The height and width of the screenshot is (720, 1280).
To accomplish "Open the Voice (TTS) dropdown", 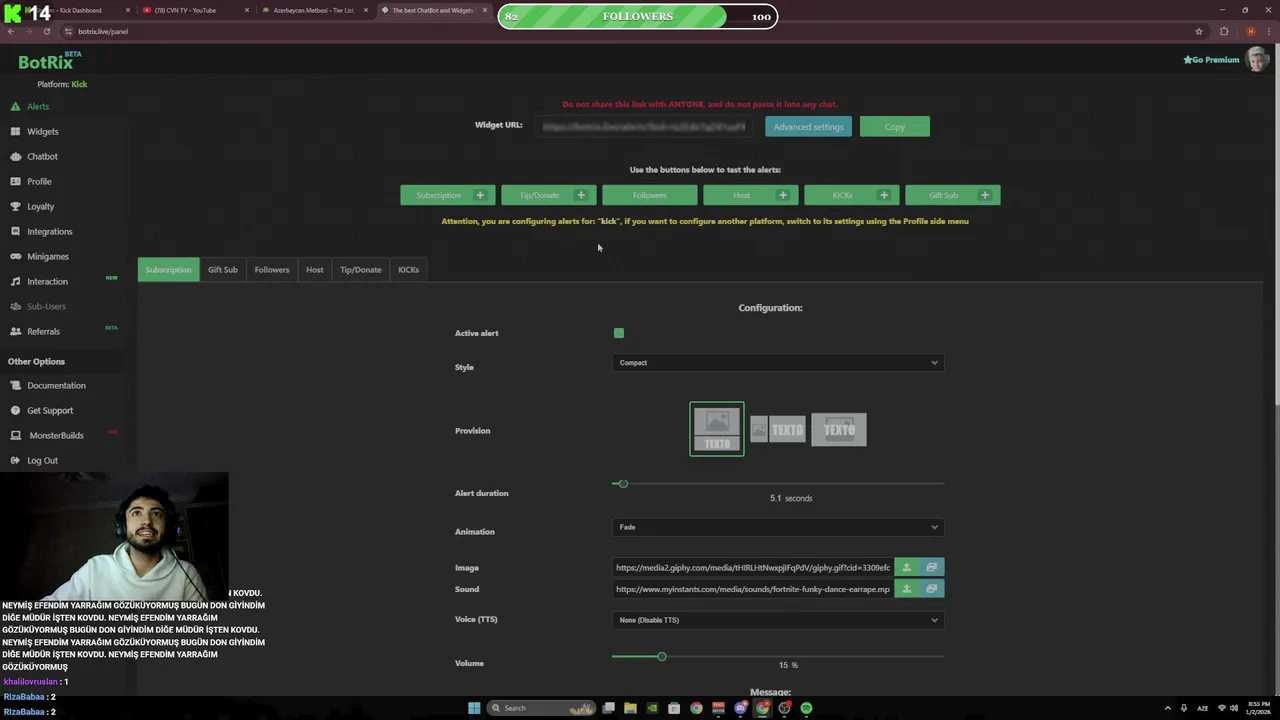I will pyautogui.click(x=778, y=620).
